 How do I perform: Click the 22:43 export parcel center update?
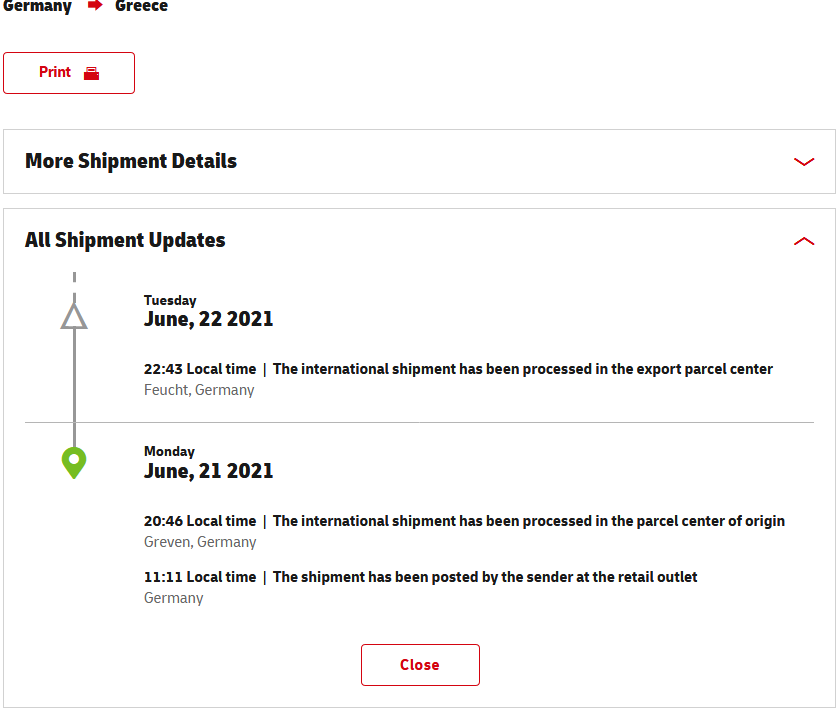click(458, 369)
